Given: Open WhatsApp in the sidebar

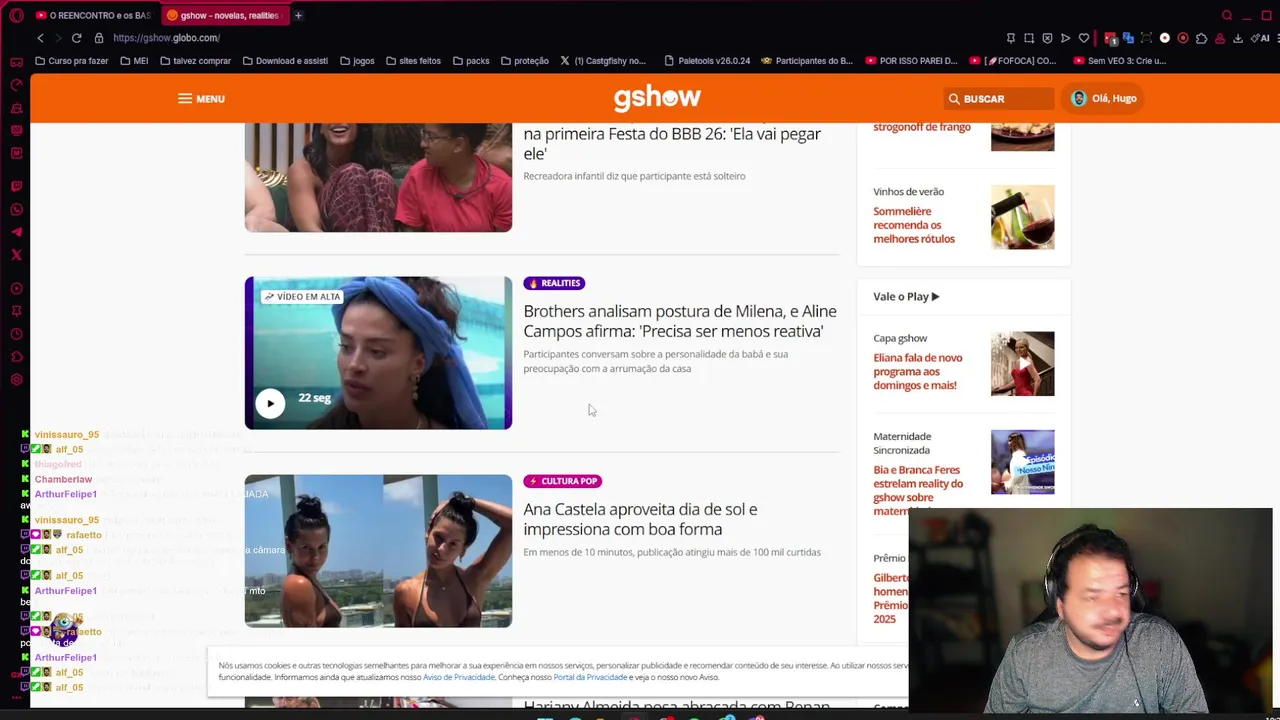Looking at the screenshot, I should point(16,209).
